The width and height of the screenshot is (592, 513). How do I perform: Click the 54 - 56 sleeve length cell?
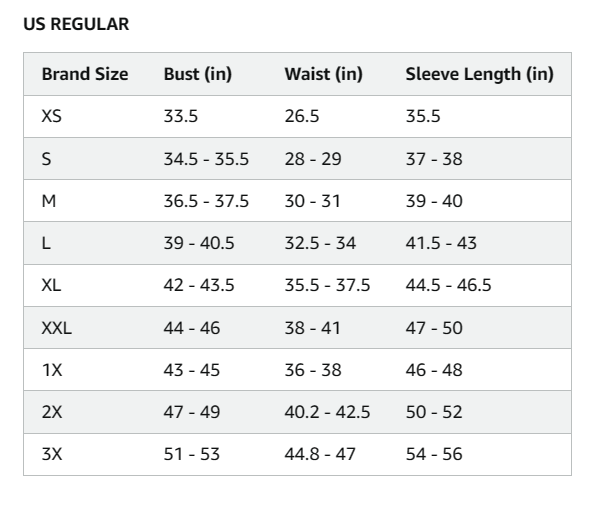(x=434, y=454)
